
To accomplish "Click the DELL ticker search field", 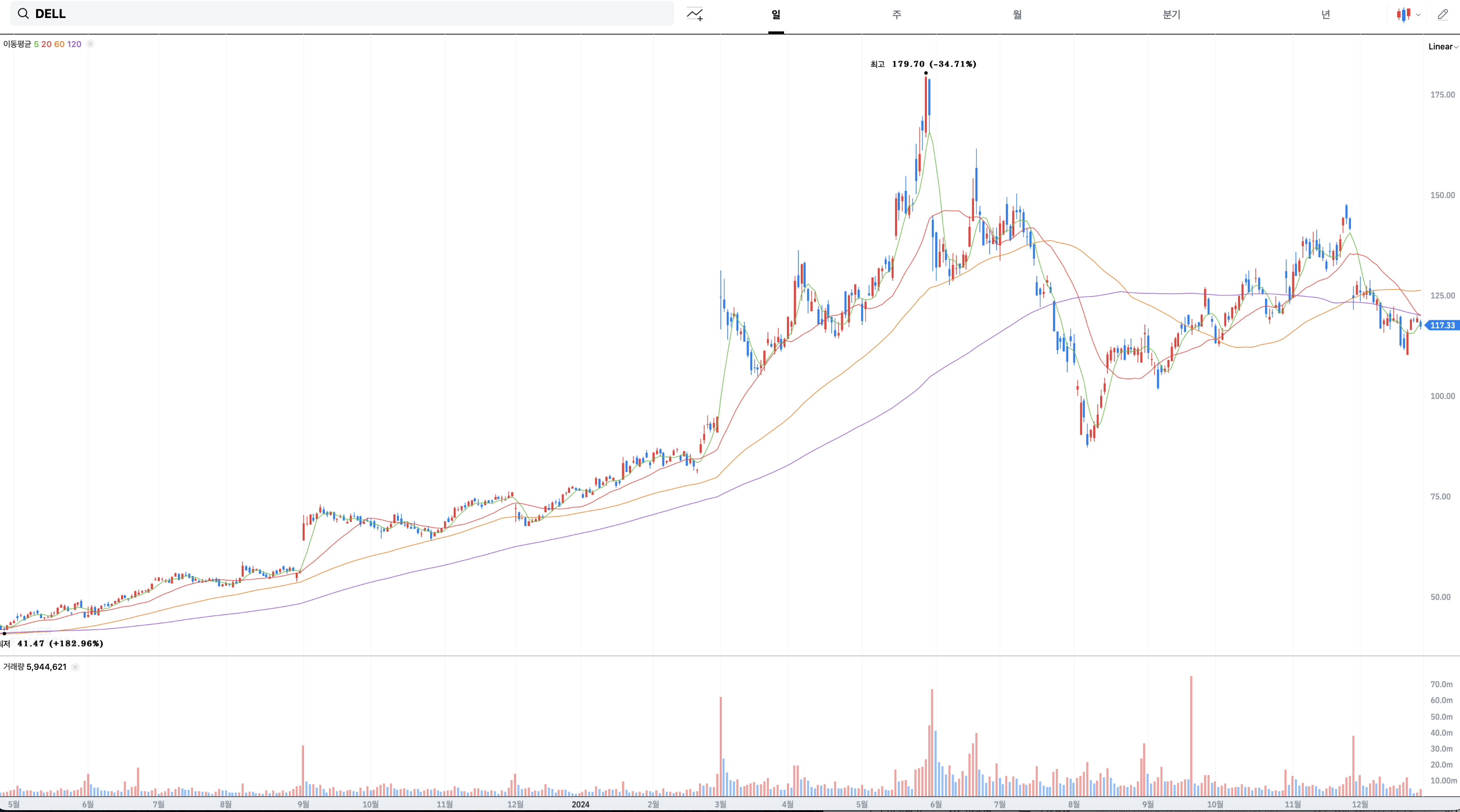I will (x=340, y=13).
